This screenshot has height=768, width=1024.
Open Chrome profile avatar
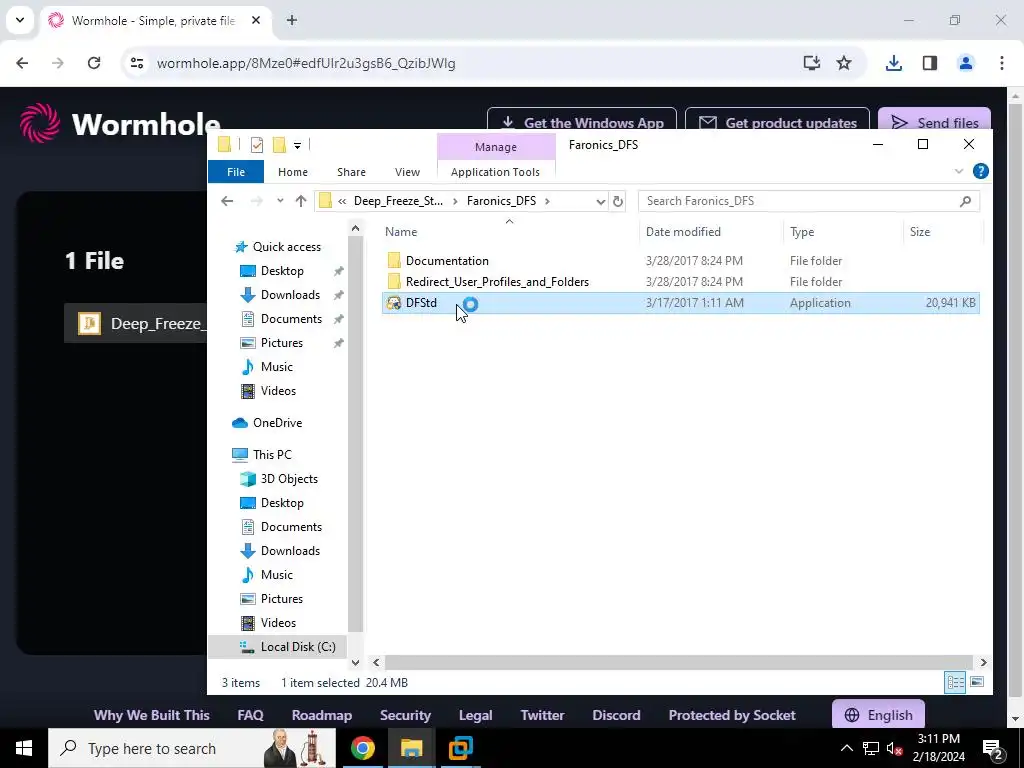pyautogui.click(x=965, y=63)
